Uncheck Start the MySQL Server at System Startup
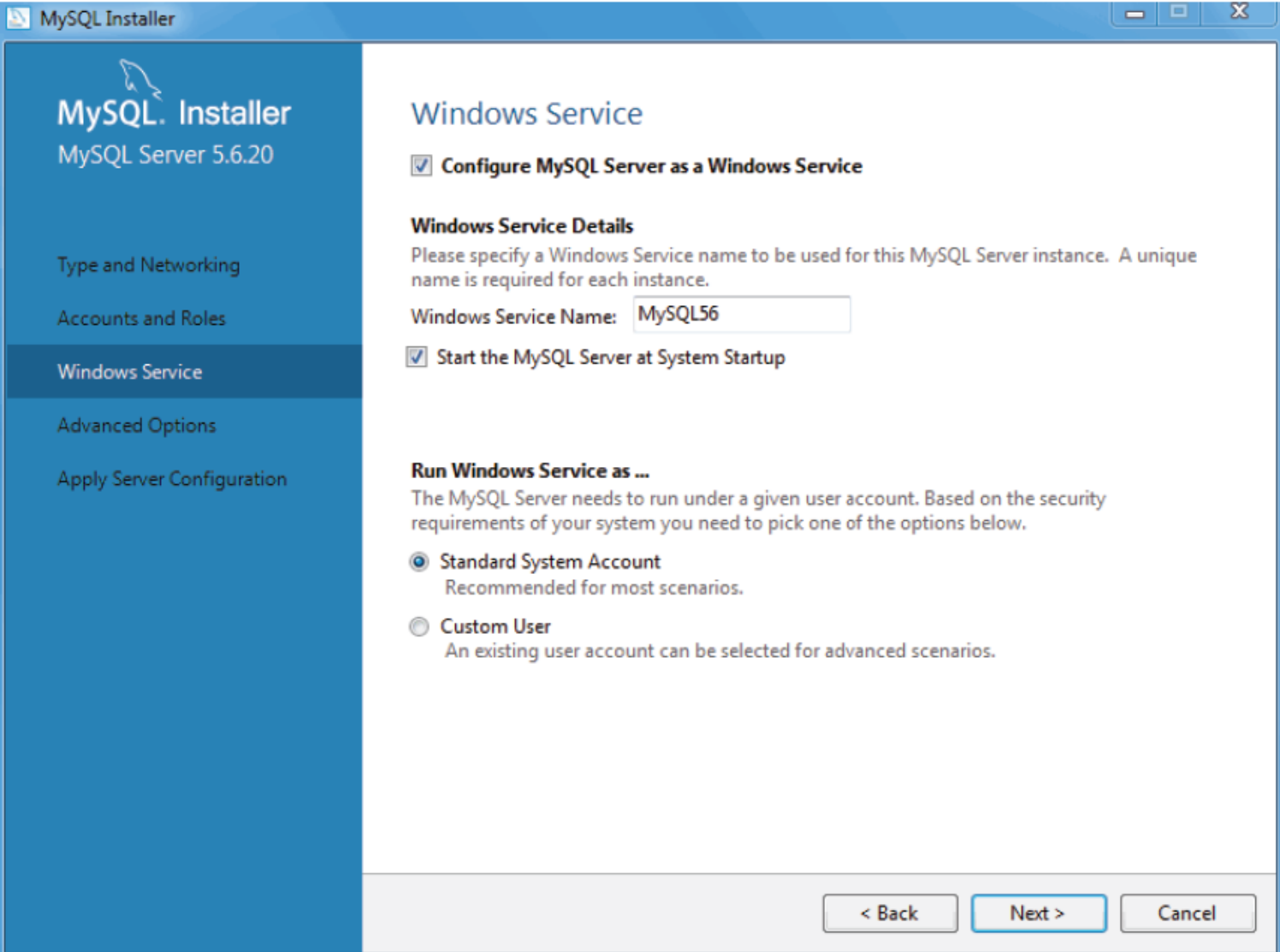This screenshot has height=952, width=1280. click(418, 358)
